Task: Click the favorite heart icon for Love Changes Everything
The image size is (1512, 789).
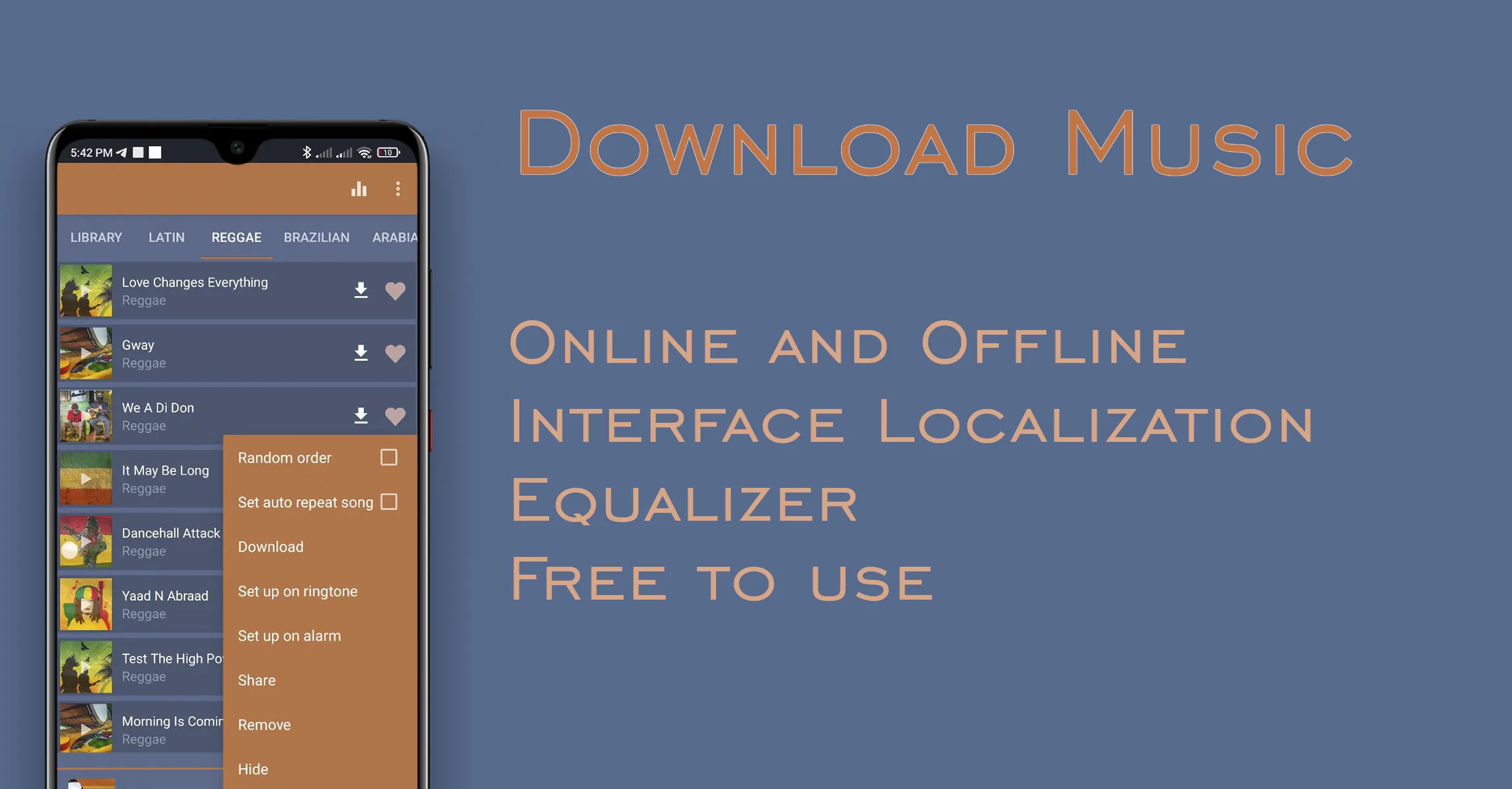Action: (x=396, y=291)
